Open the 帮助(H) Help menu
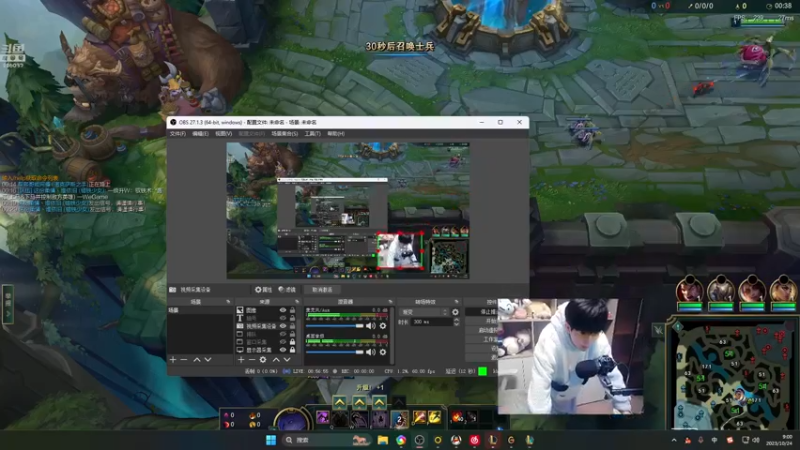The image size is (800, 450). pyautogui.click(x=336, y=134)
